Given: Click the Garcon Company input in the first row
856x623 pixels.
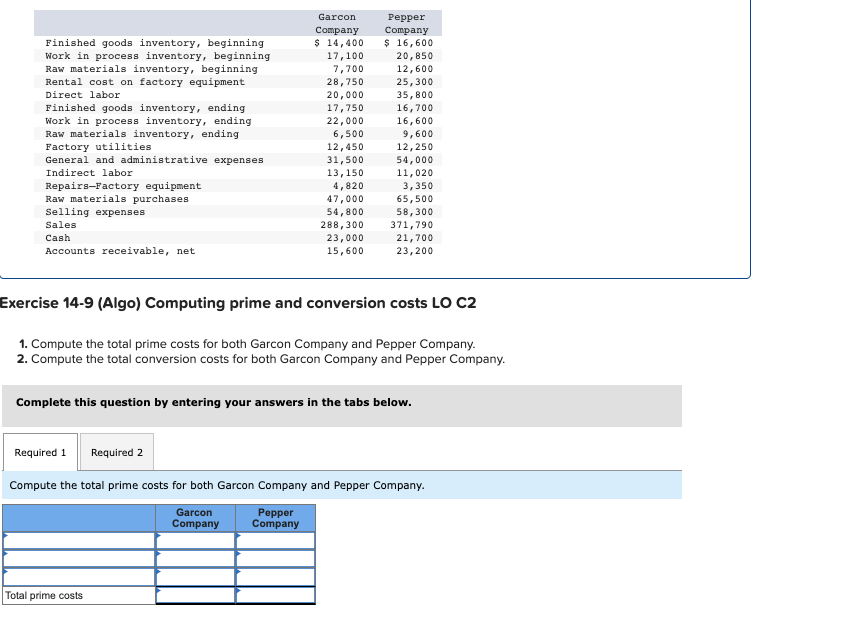Looking at the screenshot, I should click(195, 538).
